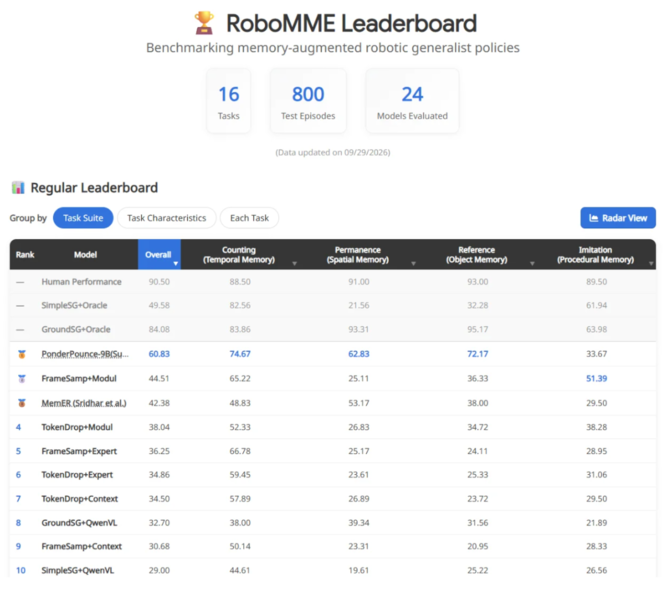Click GroundSG+QwenVL permanence score 39.34
This screenshot has width=670, height=591.
(x=359, y=523)
